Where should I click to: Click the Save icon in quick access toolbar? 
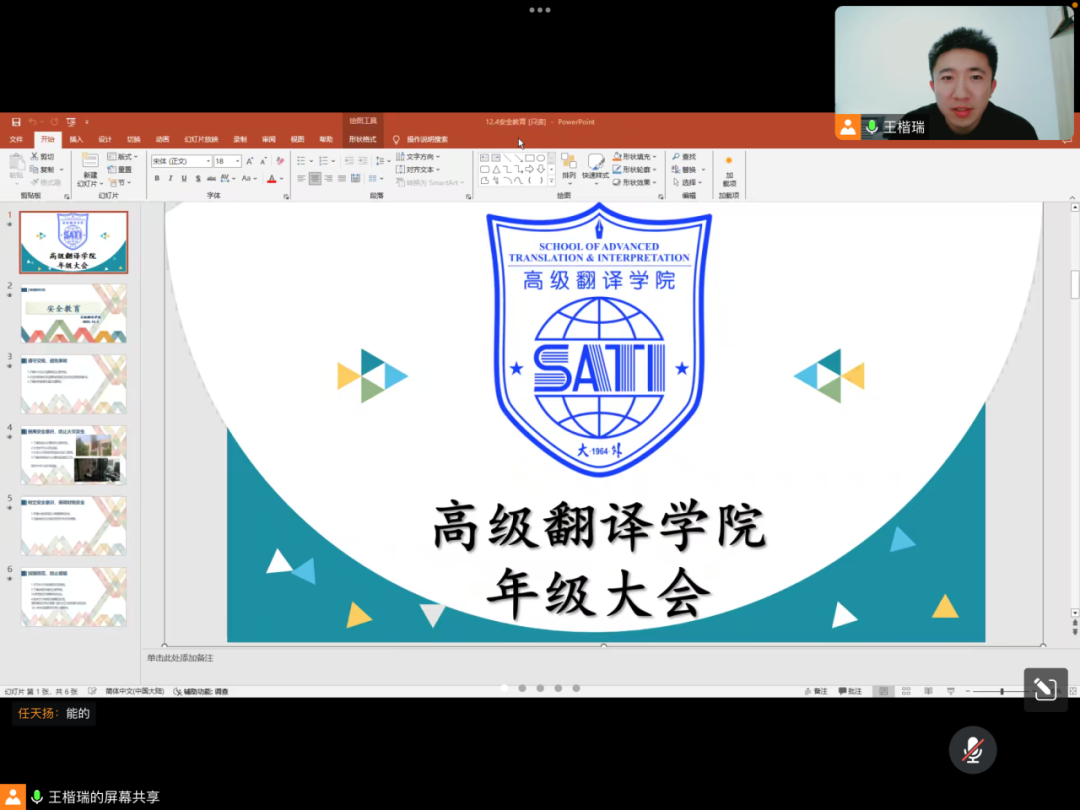16,122
